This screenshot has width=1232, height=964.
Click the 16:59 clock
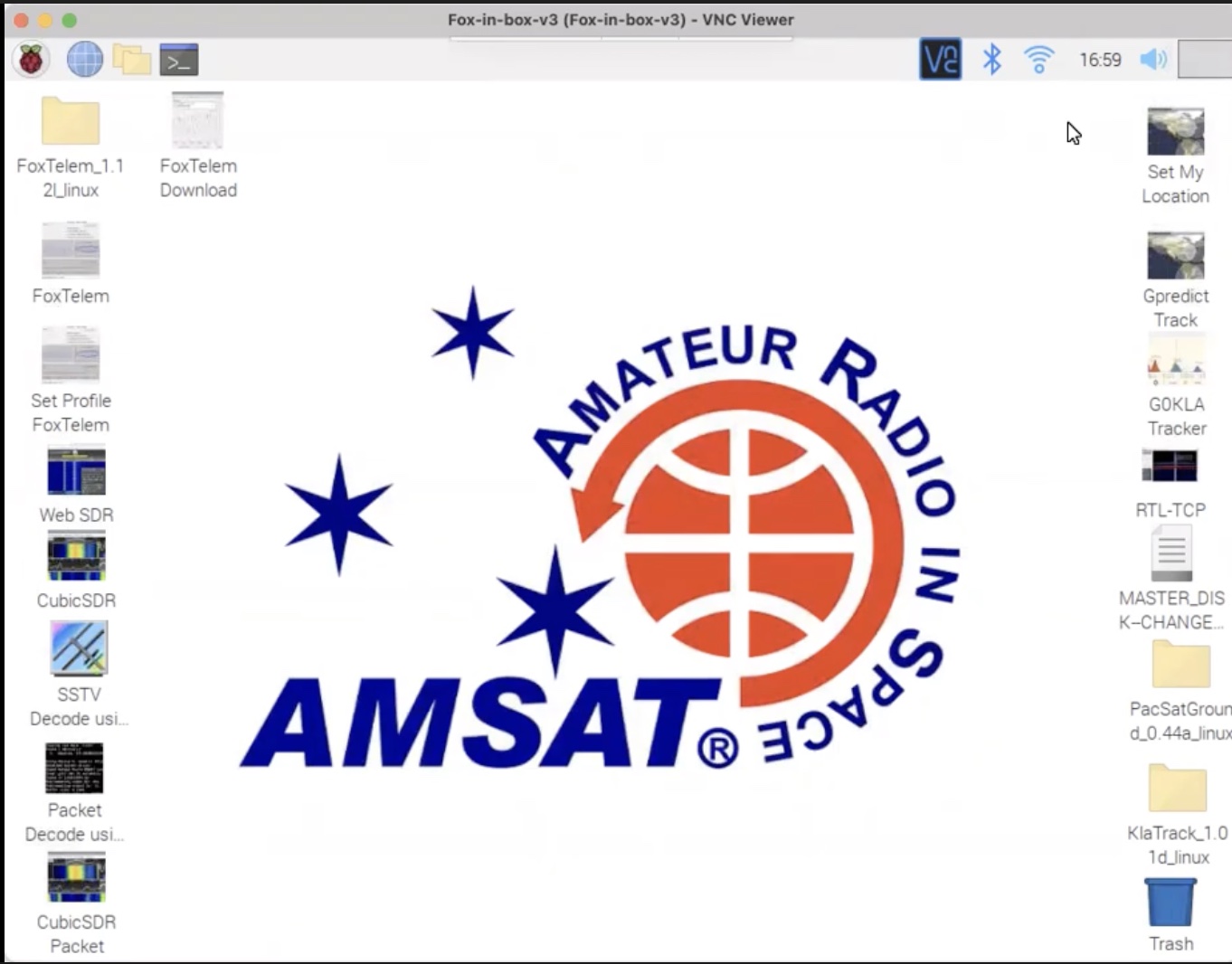(x=1100, y=60)
